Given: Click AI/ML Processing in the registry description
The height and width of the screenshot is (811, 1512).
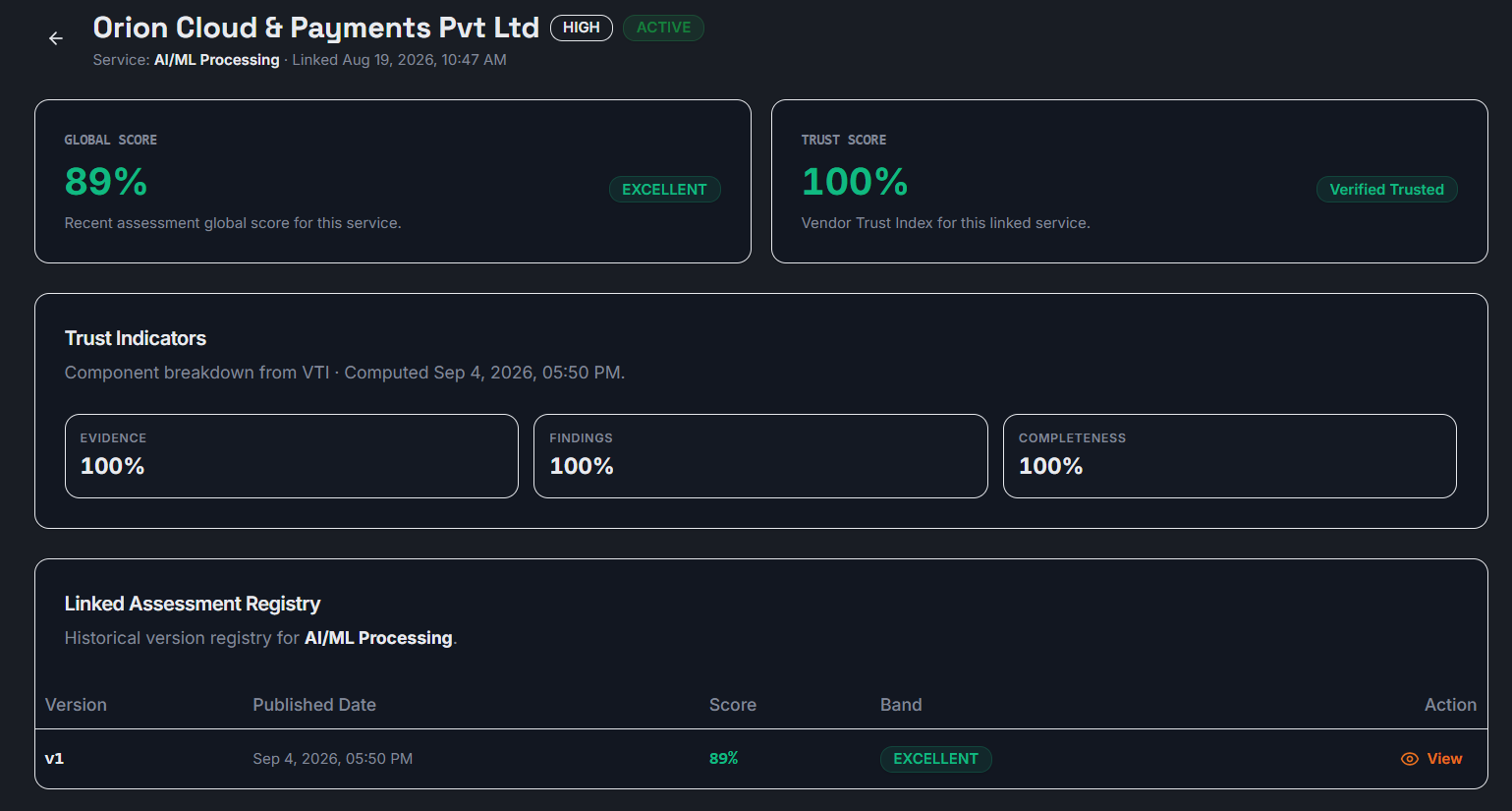Looking at the screenshot, I should point(378,638).
